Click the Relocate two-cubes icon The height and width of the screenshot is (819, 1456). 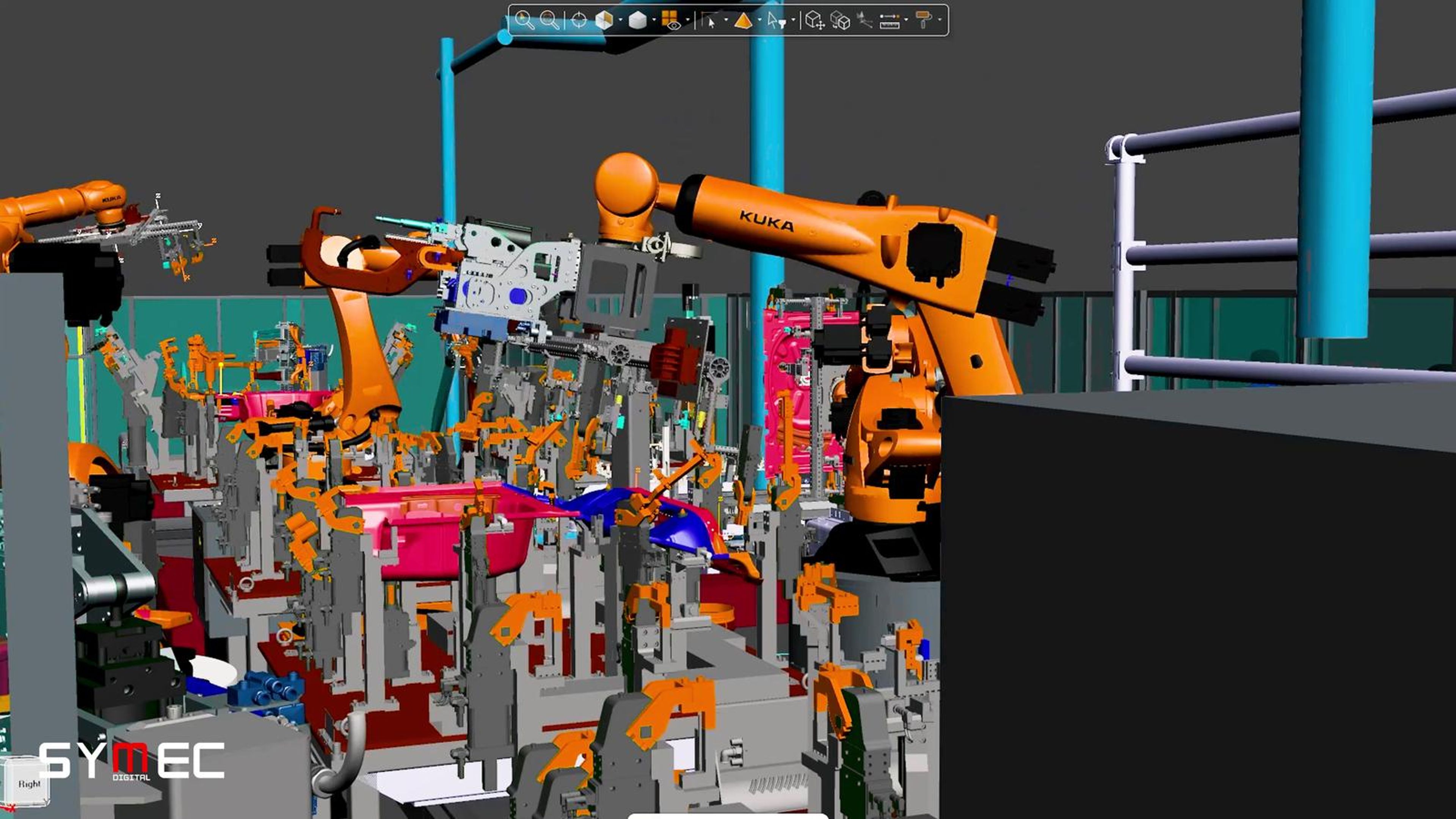tap(841, 20)
